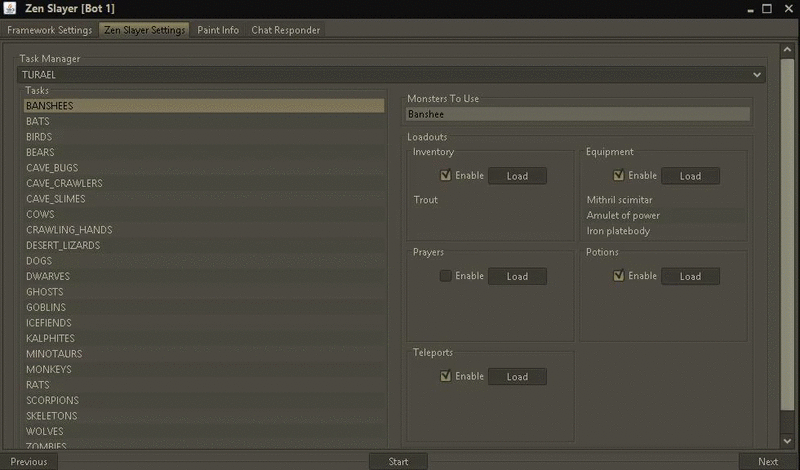
Task: Select the RATS task
Action: pos(204,384)
